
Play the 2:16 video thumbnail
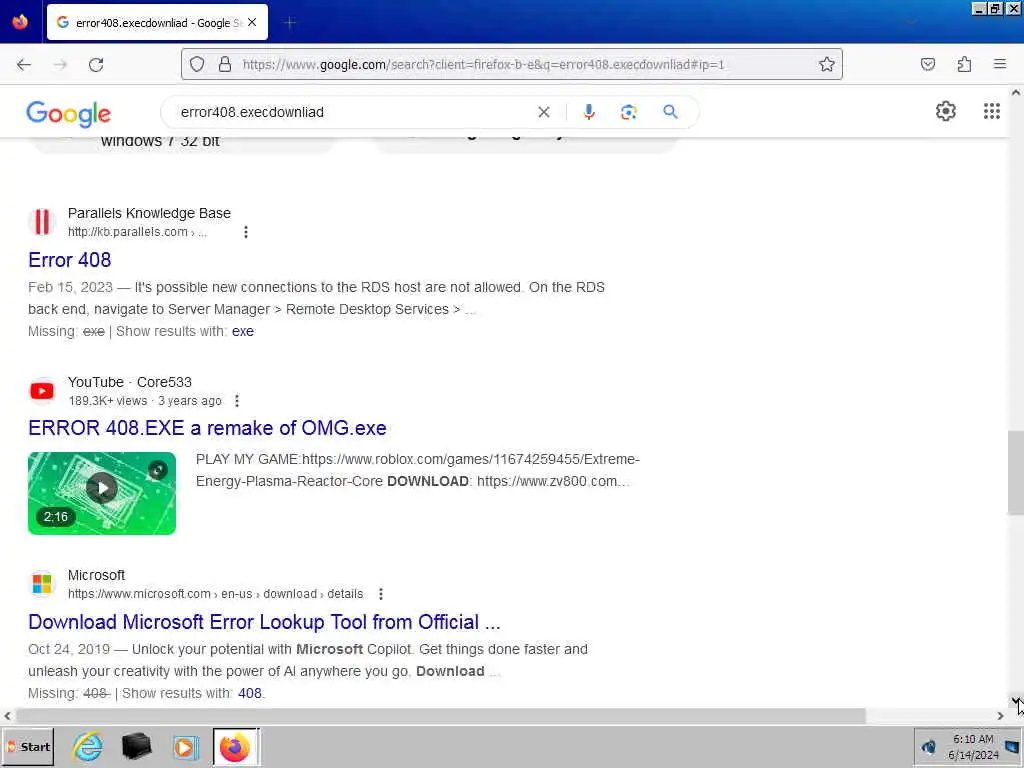tap(102, 493)
